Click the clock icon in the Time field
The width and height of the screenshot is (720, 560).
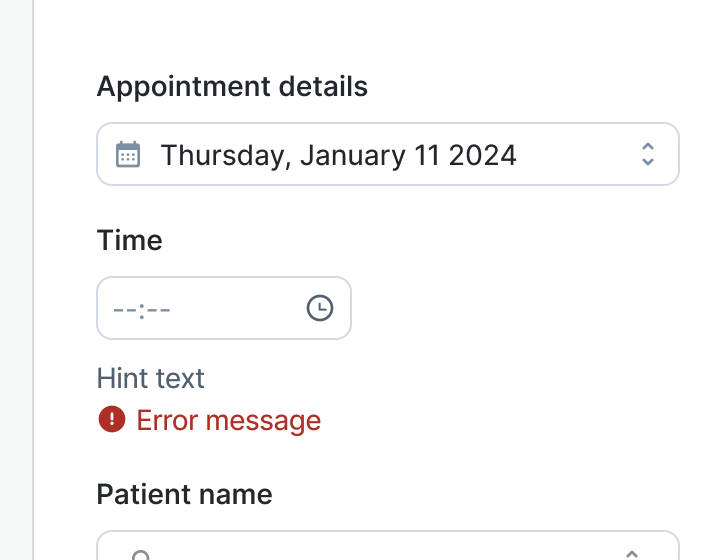pyautogui.click(x=319, y=308)
